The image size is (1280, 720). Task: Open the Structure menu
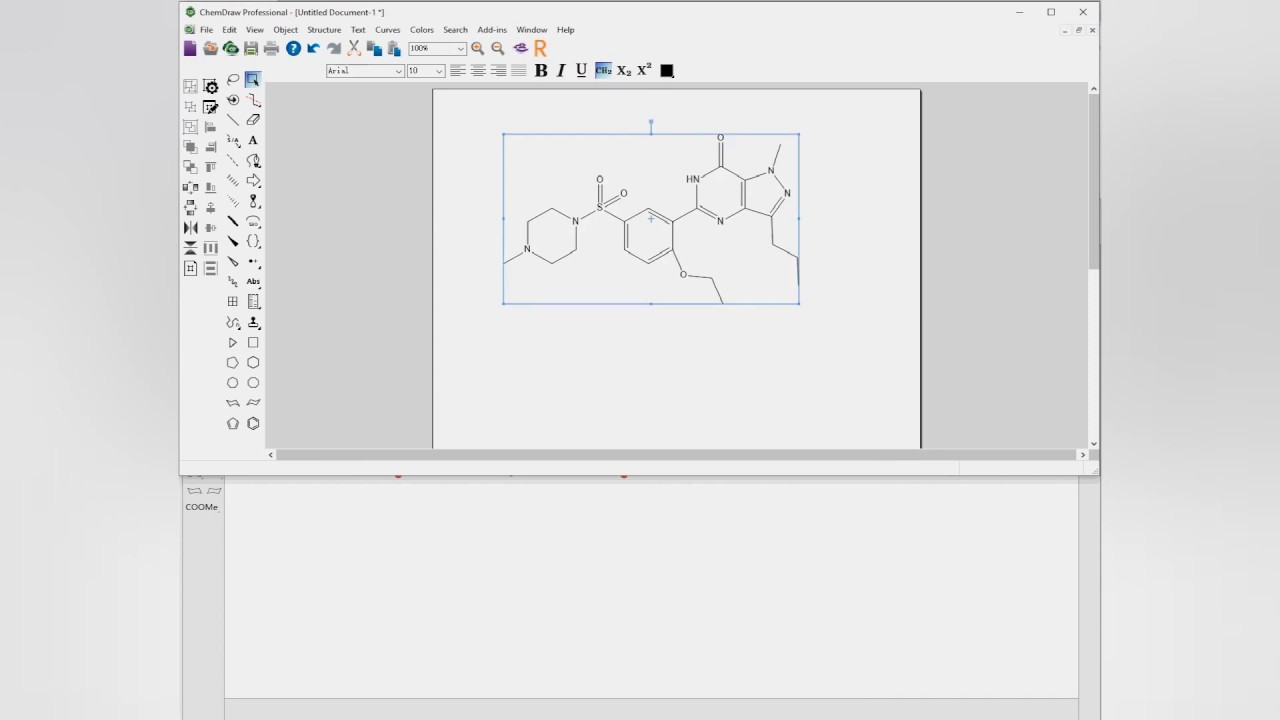[x=324, y=30]
